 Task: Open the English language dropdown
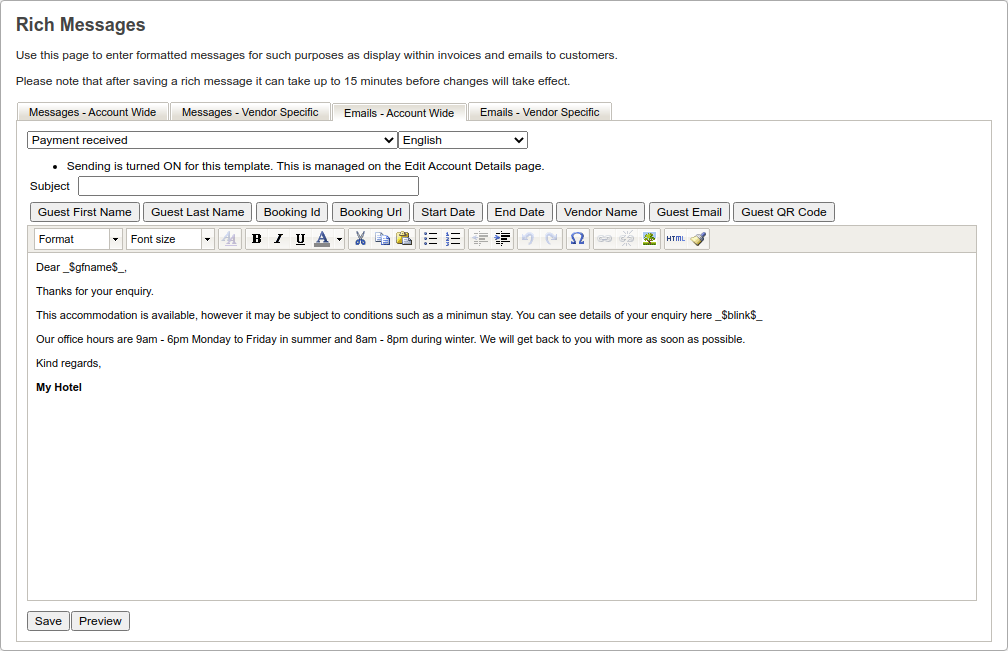coord(463,140)
